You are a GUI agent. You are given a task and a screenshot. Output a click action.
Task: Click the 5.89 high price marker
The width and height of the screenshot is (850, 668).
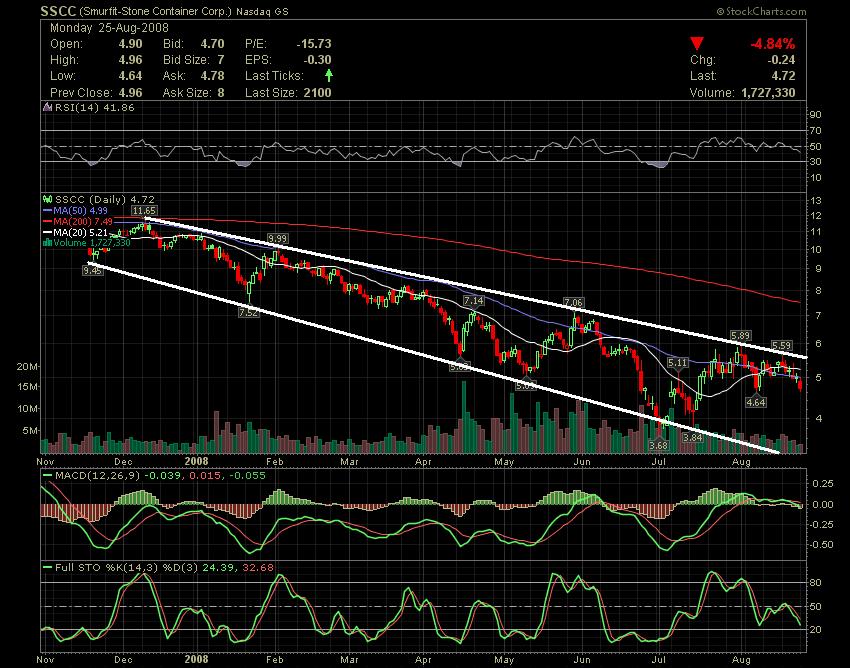tap(740, 336)
